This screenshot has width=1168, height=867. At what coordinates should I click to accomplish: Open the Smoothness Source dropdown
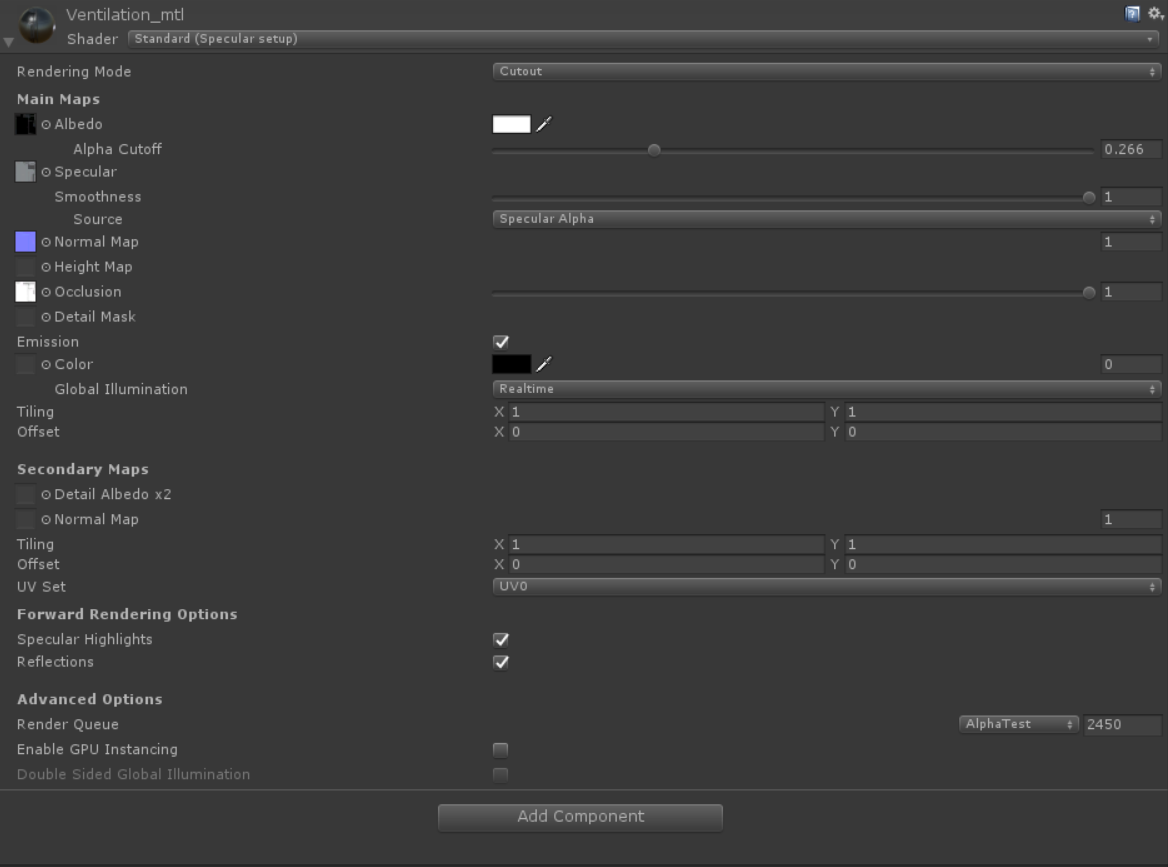[x=826, y=218]
